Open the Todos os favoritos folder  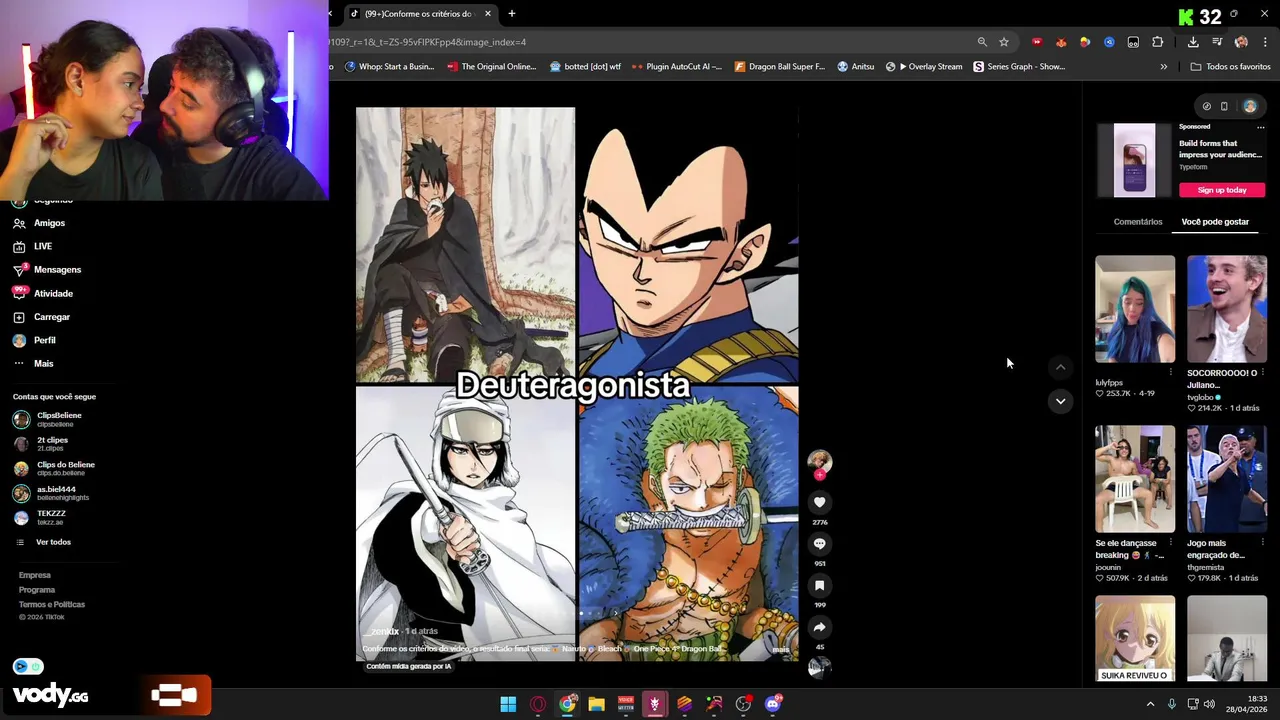point(1231,67)
